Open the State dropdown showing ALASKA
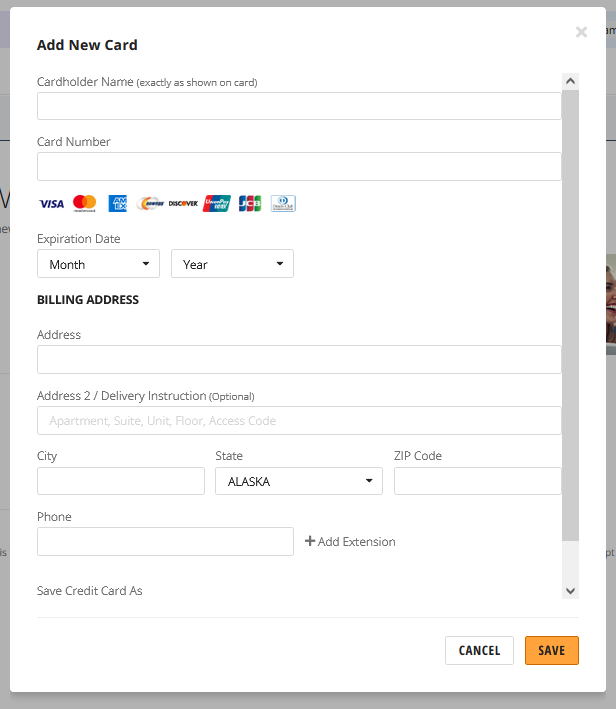 [x=299, y=481]
